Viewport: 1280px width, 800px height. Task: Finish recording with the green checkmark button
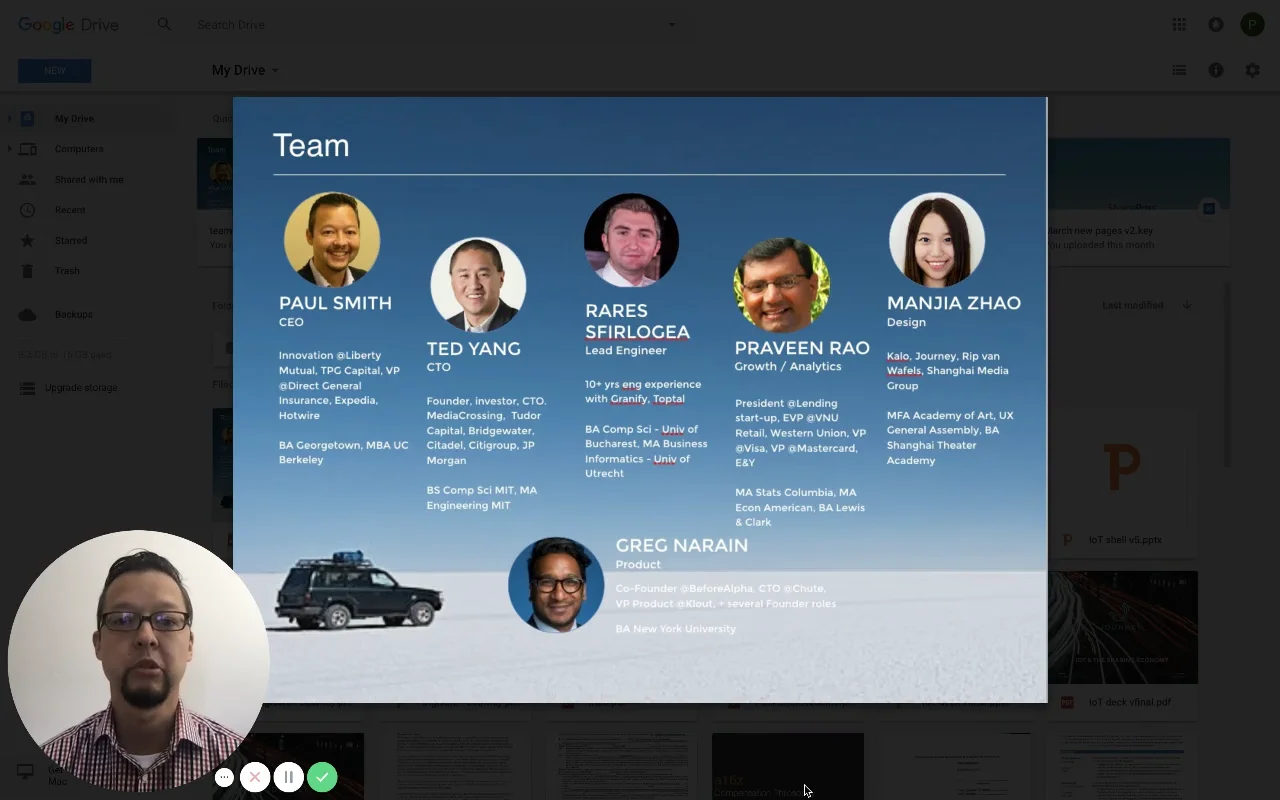click(322, 777)
